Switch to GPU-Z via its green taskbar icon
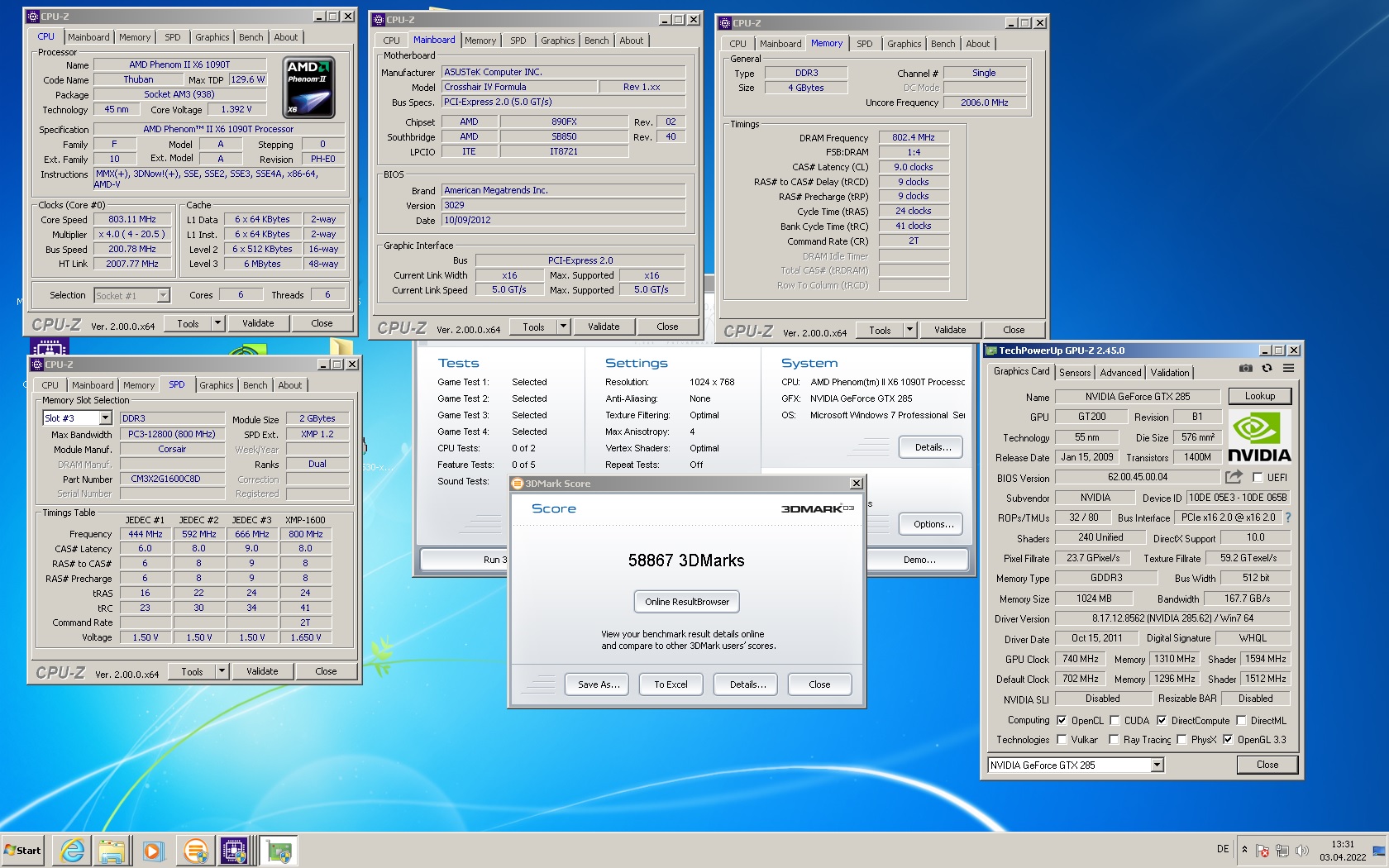Viewport: 1389px width, 868px height. click(279, 850)
